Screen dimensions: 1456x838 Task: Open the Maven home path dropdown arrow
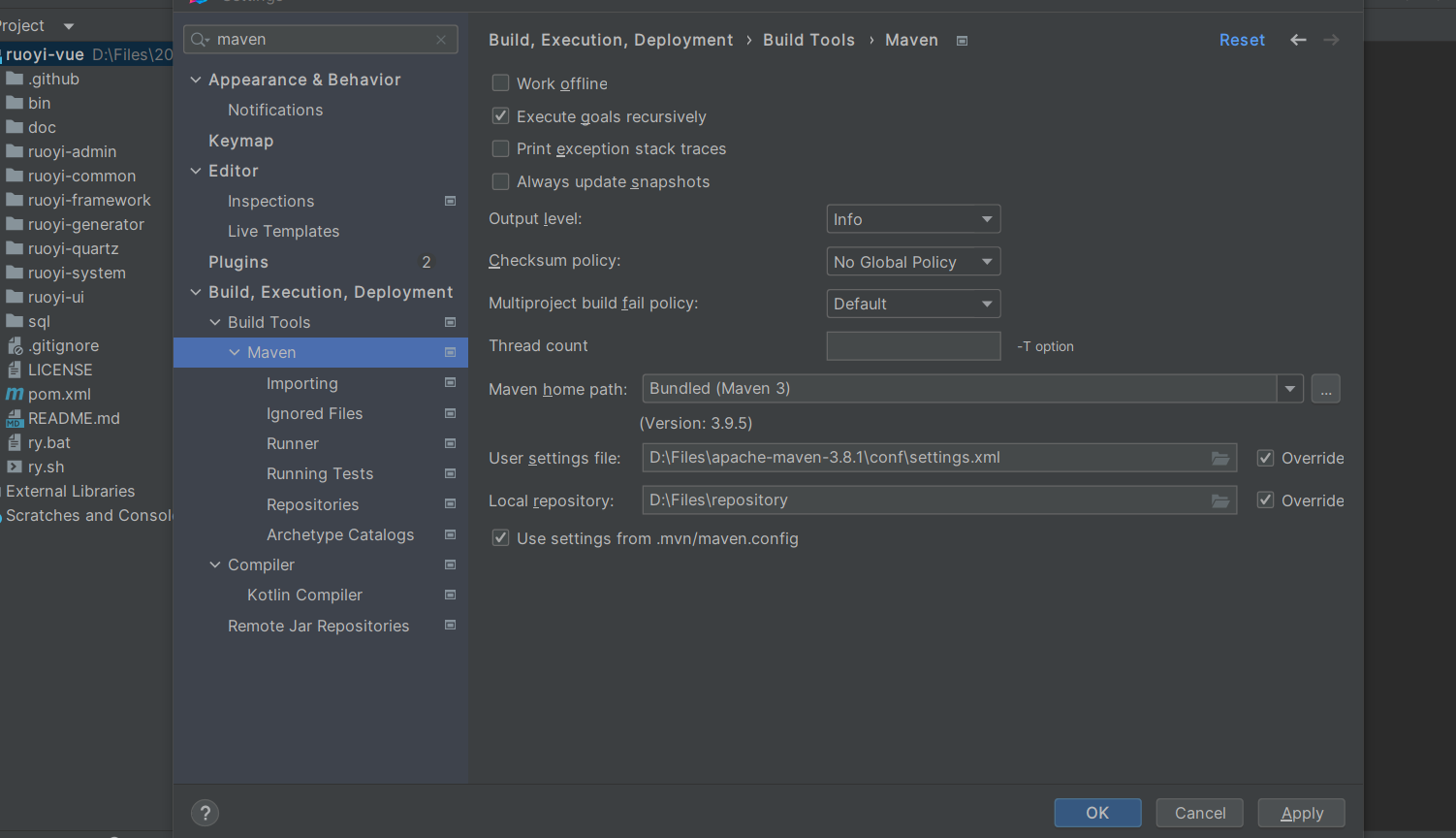1289,389
